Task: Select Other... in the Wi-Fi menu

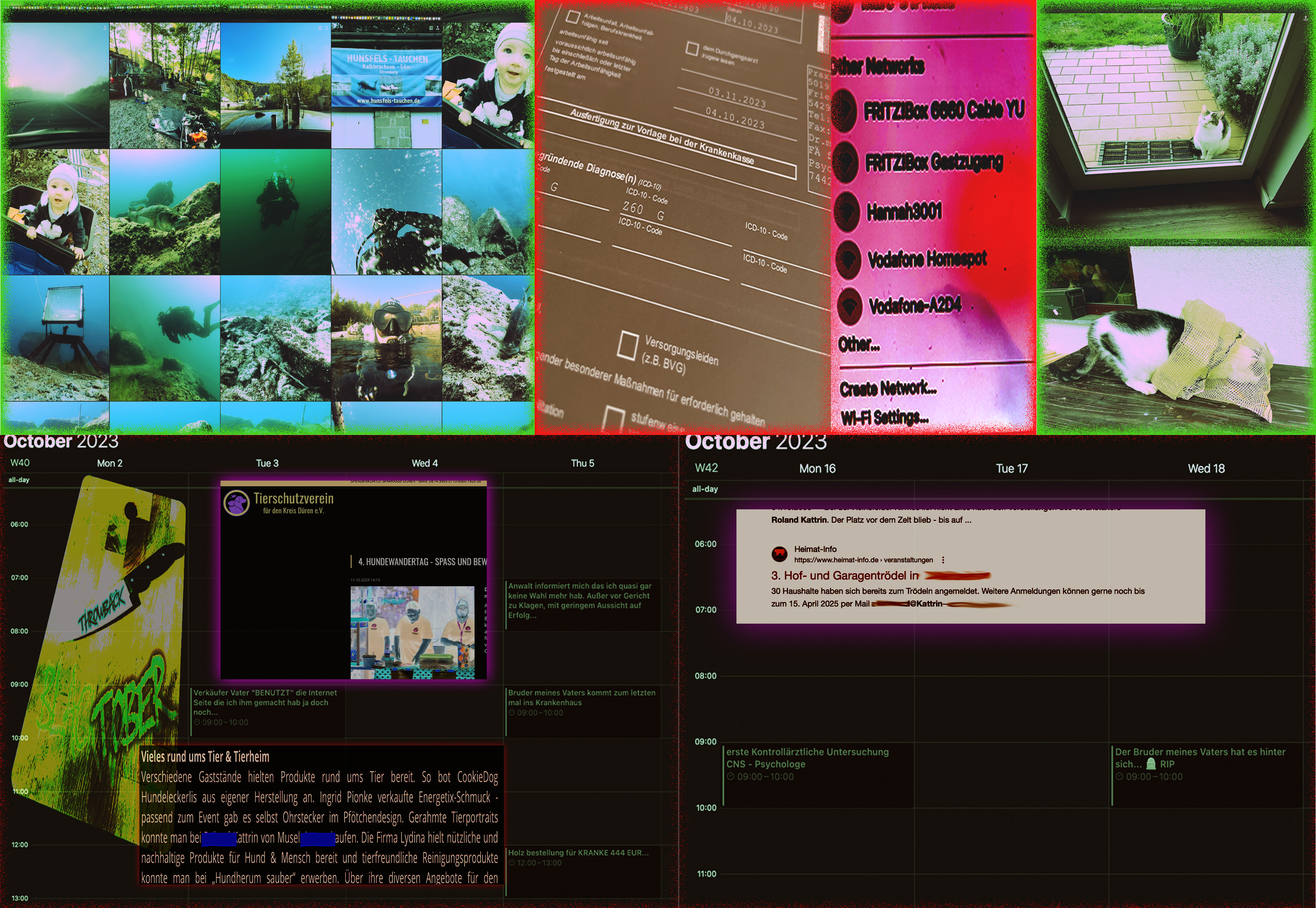Action: 859,344
